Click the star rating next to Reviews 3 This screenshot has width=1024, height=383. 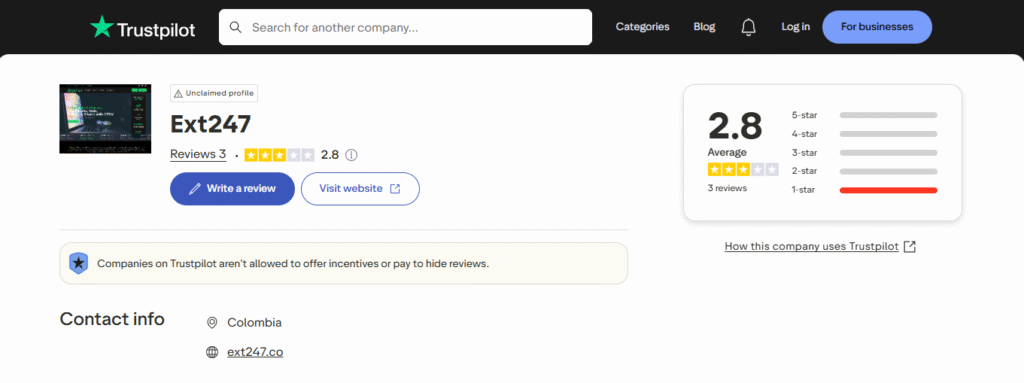click(280, 155)
